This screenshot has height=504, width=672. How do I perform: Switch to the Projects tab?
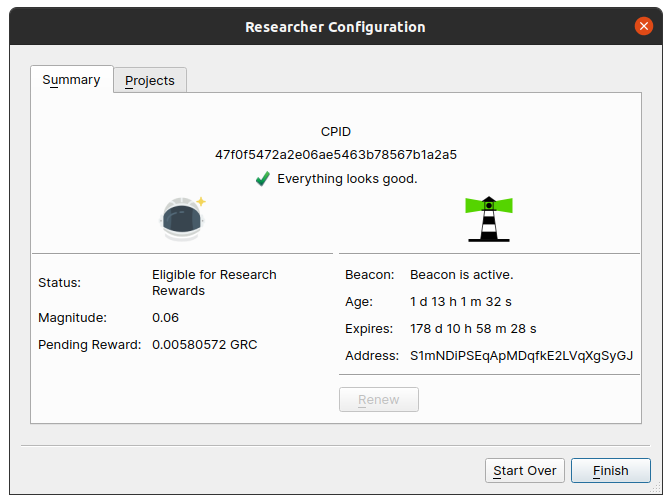pos(150,80)
